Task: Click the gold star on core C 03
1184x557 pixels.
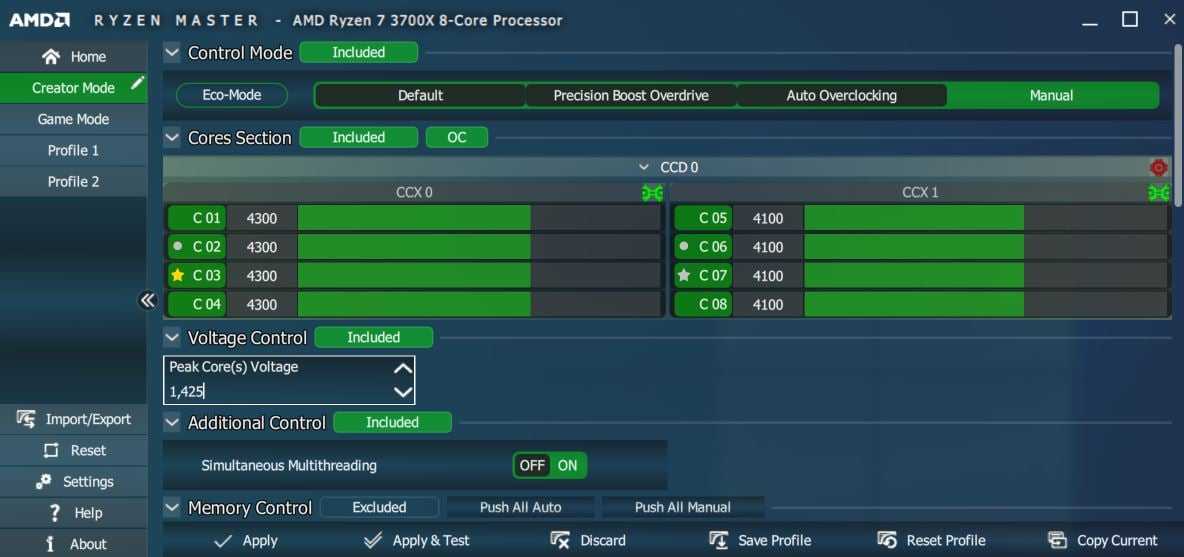Action: point(178,276)
